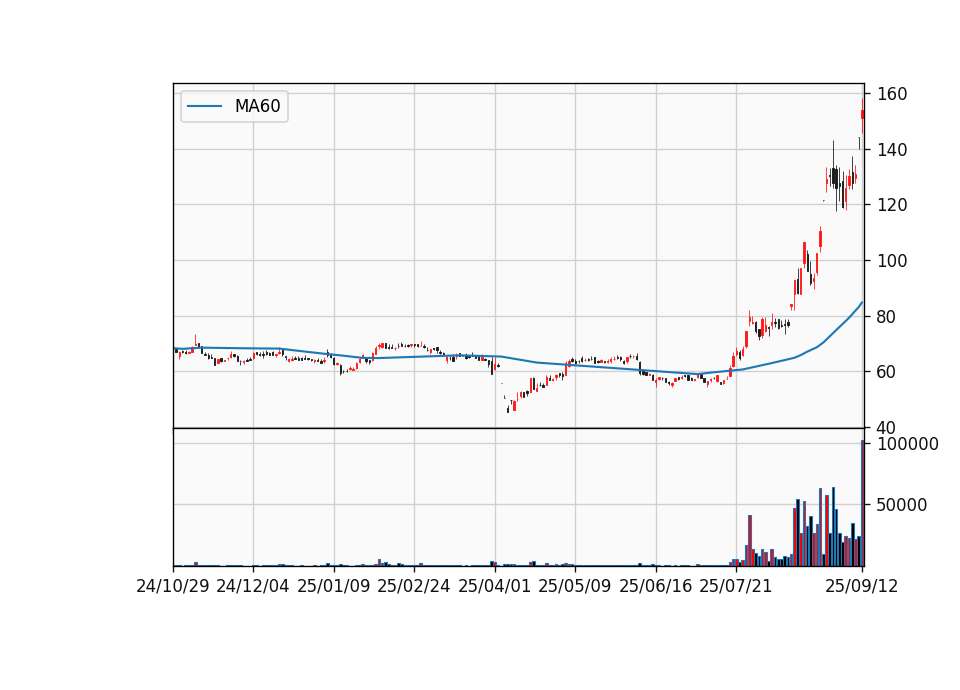Image resolution: width=960 pixels, height=690 pixels.
Task: Click the 60 price axis label
Action: pyautogui.click(x=887, y=372)
